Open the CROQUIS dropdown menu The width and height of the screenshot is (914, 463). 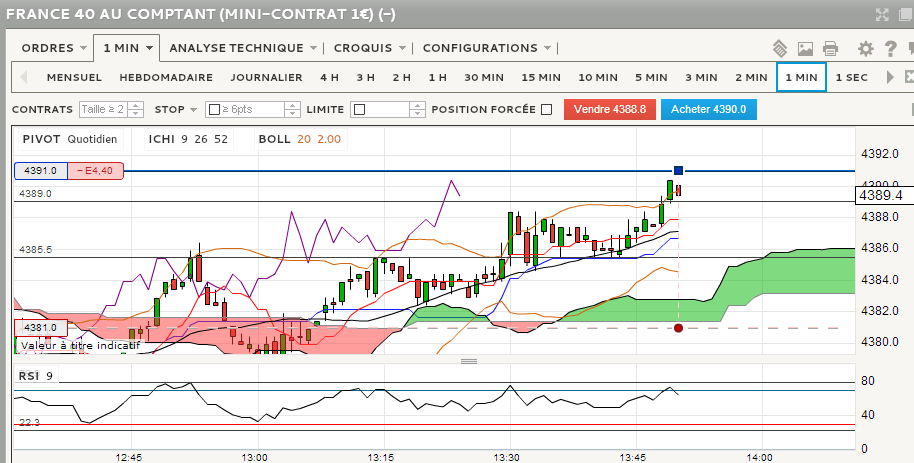370,48
